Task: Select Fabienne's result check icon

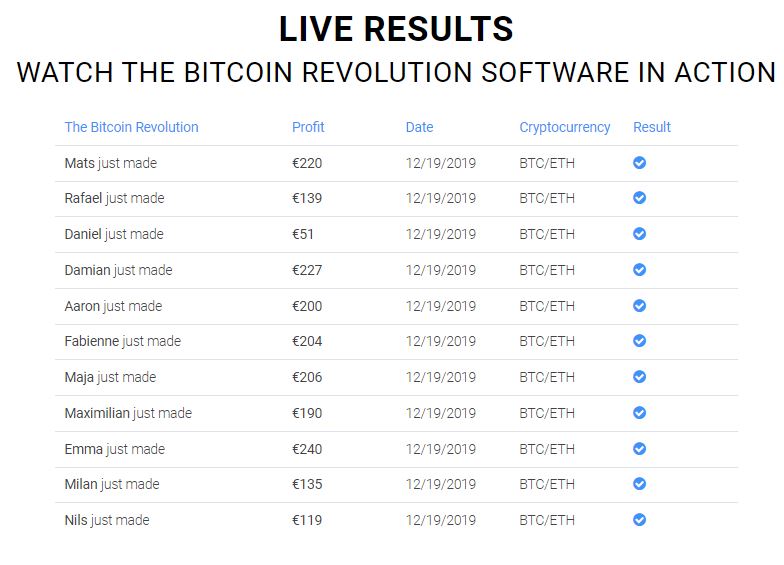Action: (x=639, y=340)
